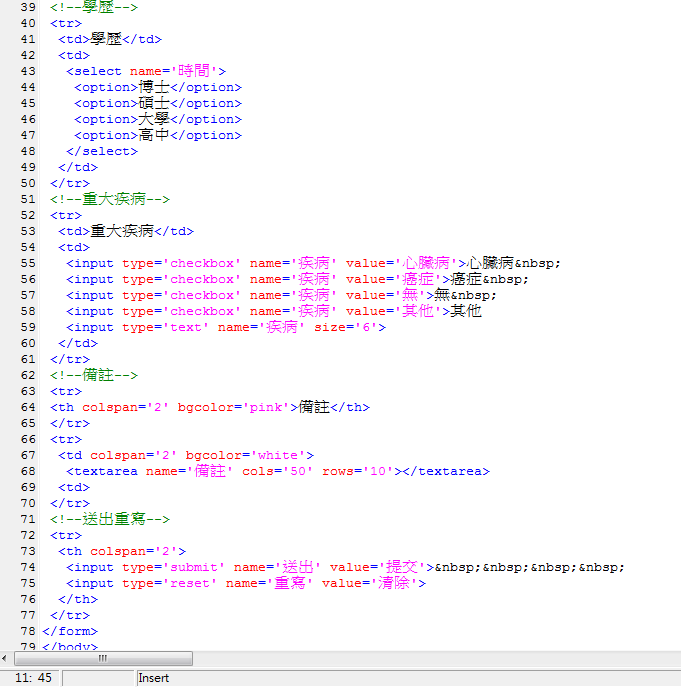
Task: Click line number 39 in the gutter
Action: click(x=28, y=7)
